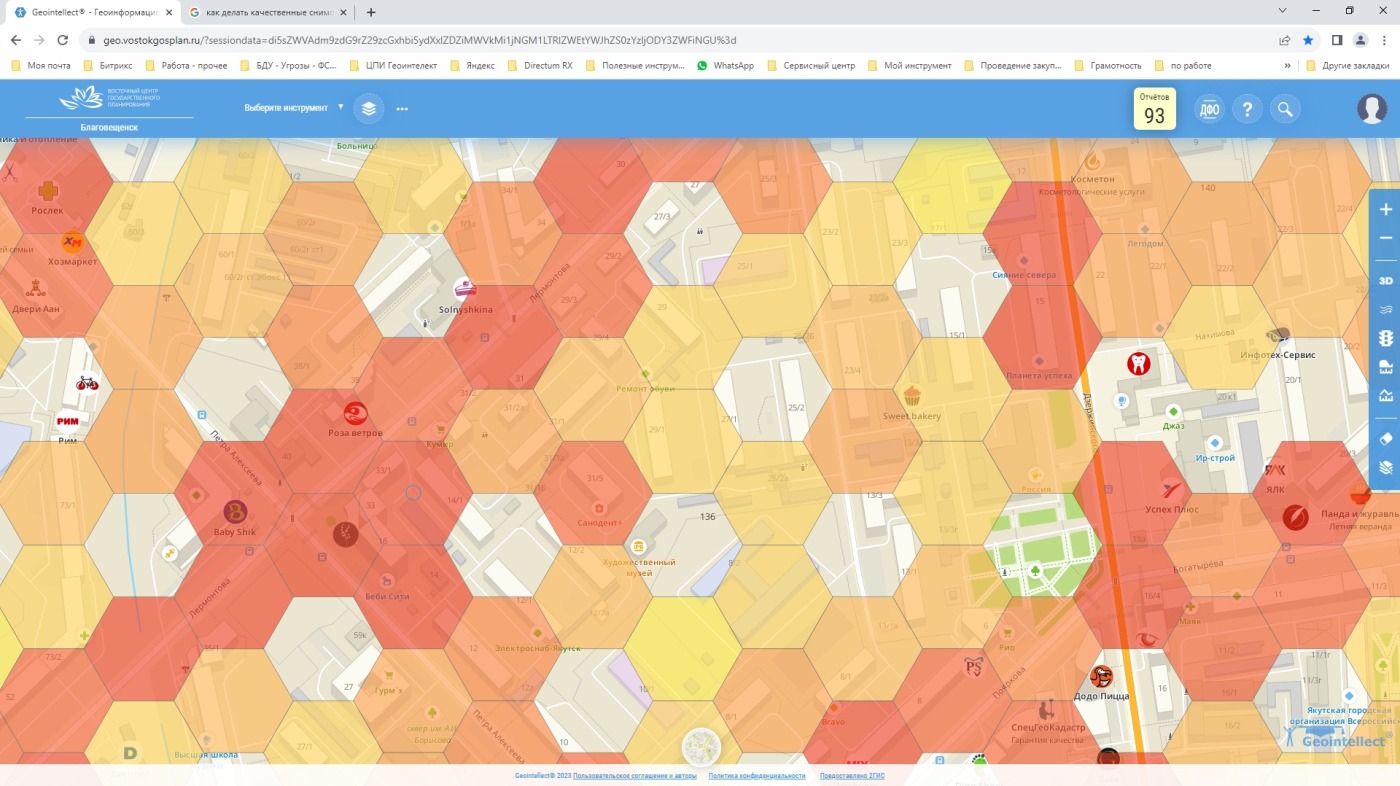Click the Восточный центр logo
Viewport: 1400px width, 786px height.
(109, 97)
